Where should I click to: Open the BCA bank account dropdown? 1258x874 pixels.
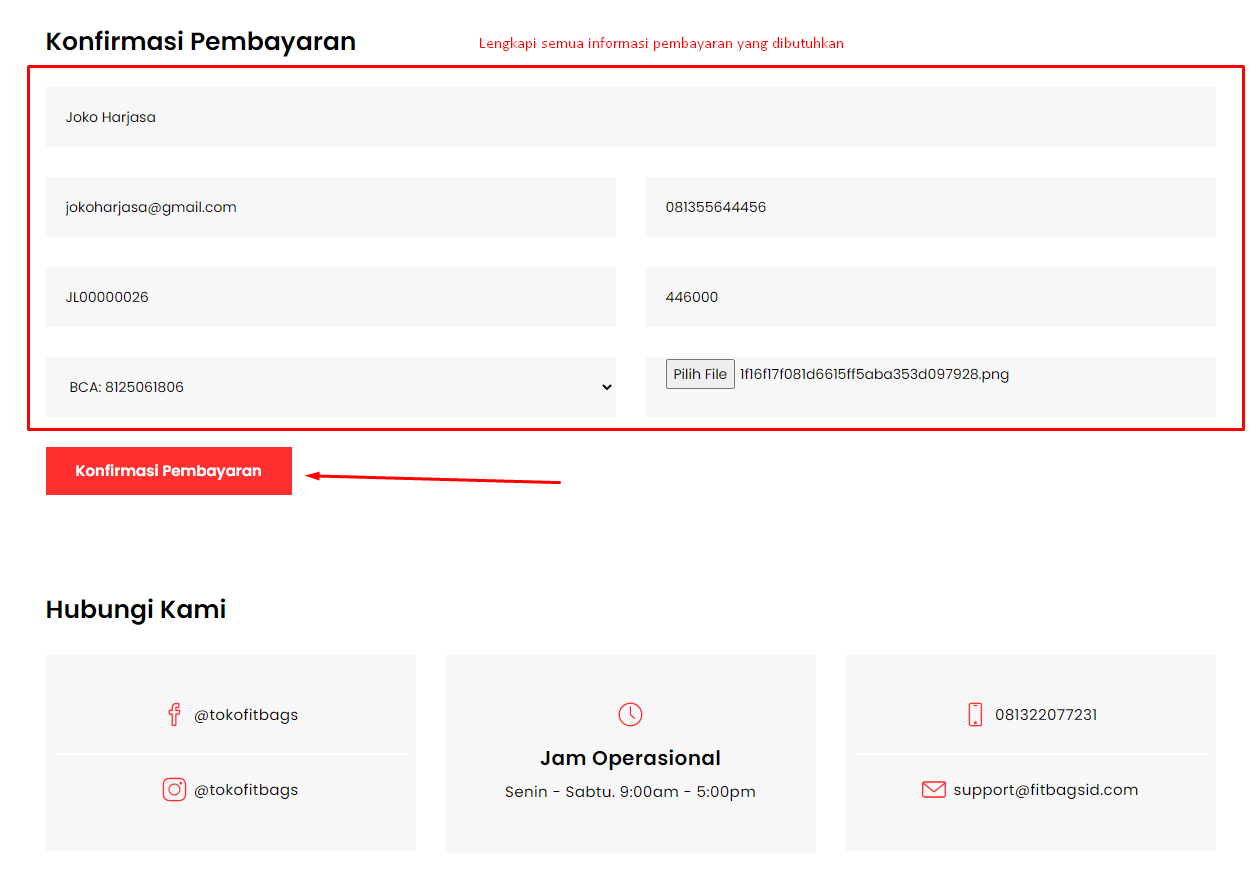tap(330, 387)
